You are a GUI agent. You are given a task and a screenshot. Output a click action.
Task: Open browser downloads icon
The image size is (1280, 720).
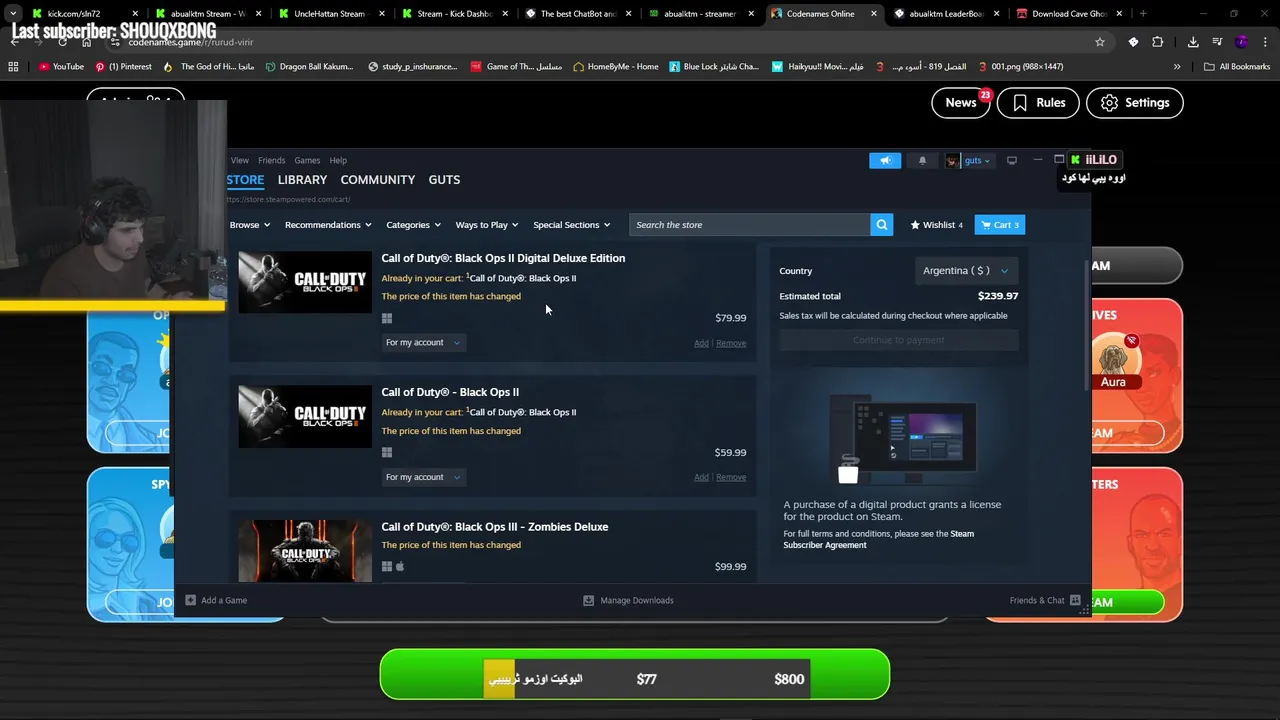(x=1193, y=42)
